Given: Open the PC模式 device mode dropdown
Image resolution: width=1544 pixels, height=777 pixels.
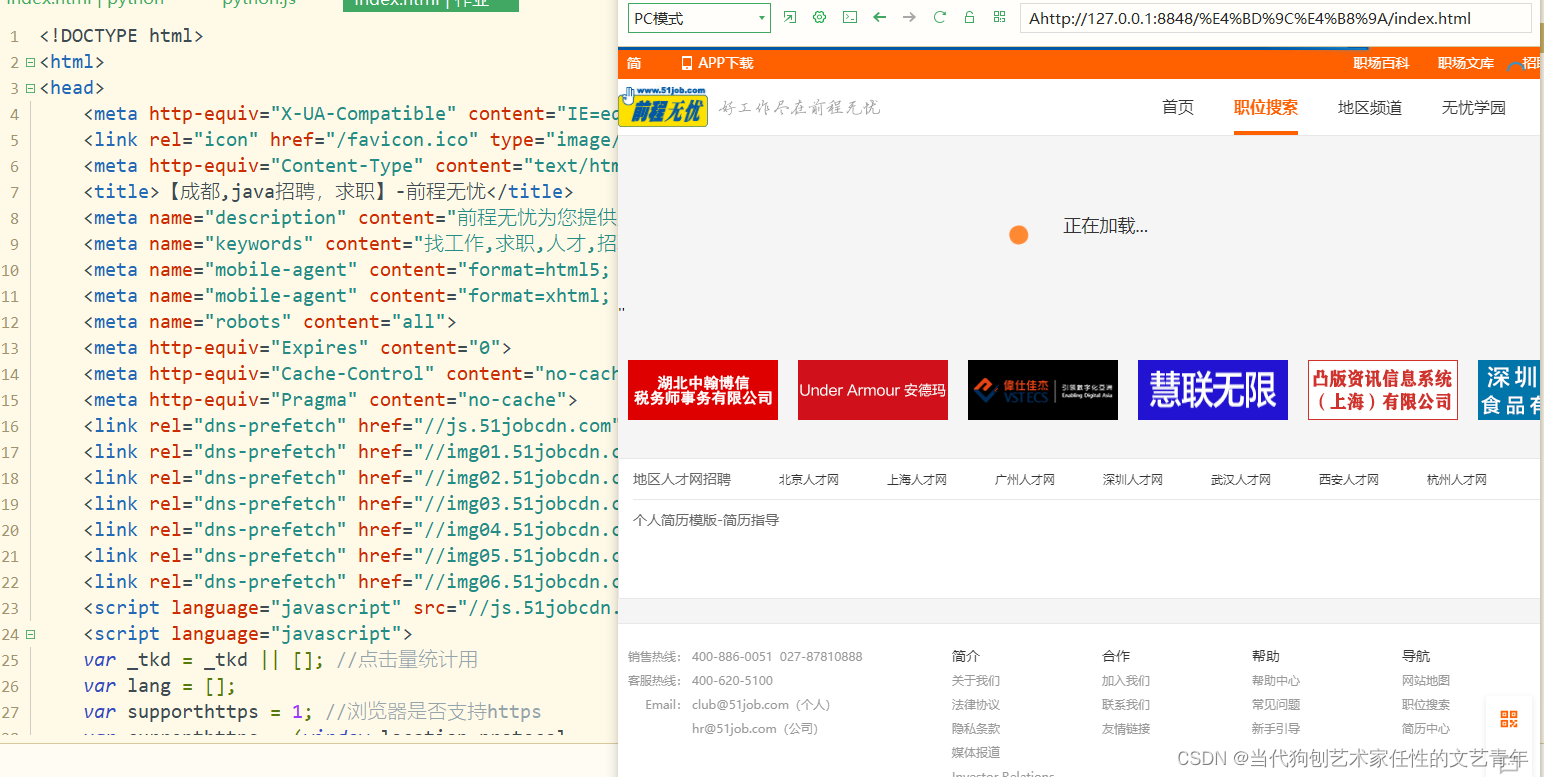Looking at the screenshot, I should [x=699, y=18].
